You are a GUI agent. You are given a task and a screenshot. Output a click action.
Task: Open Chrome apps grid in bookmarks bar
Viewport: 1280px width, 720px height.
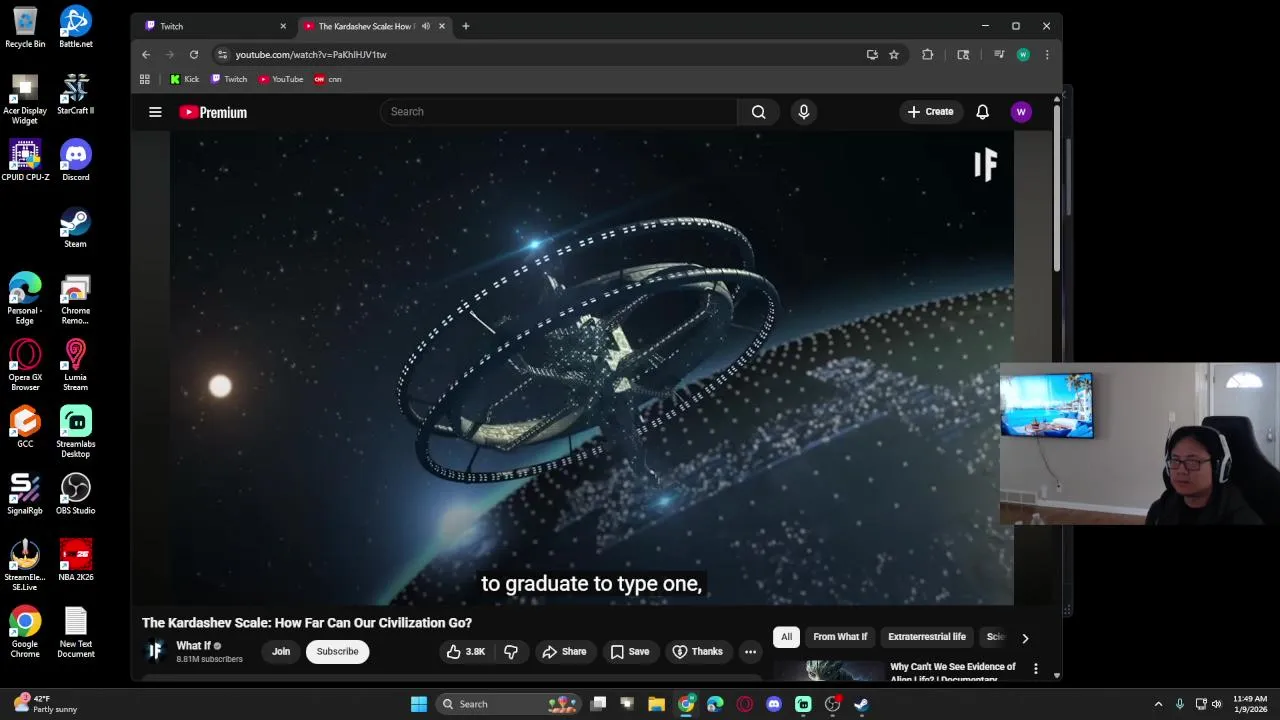(145, 79)
